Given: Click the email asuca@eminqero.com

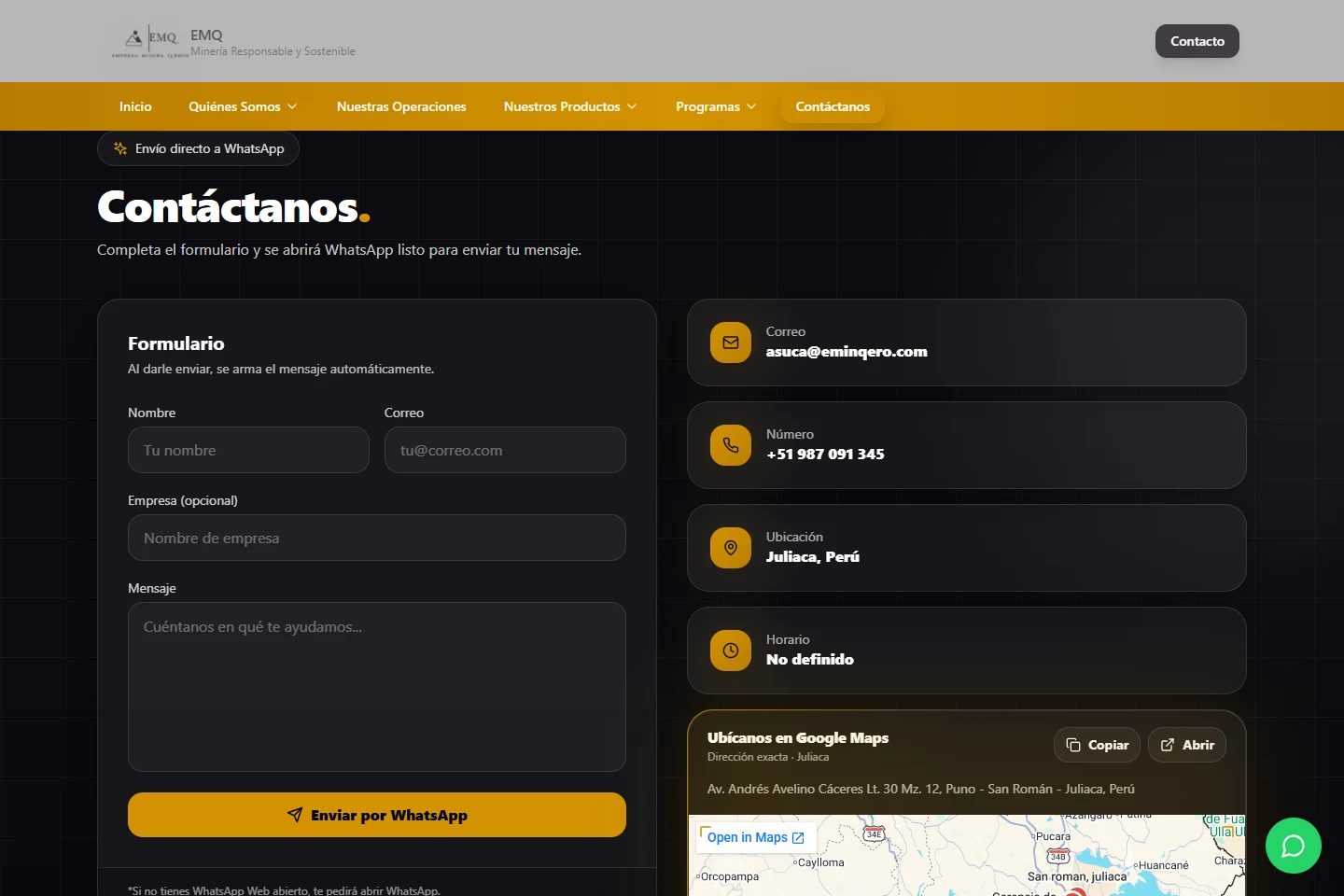Looking at the screenshot, I should (x=847, y=352).
